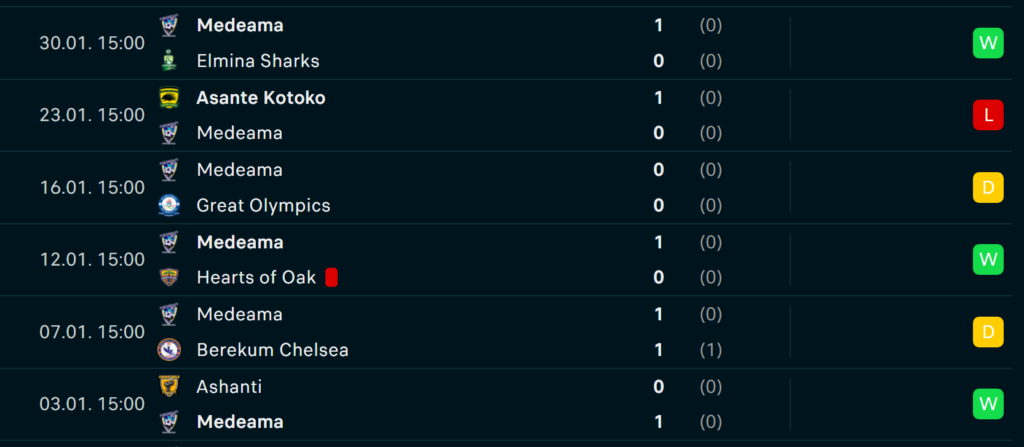Click the red L badge for the Asante Kotoko match
This screenshot has width=1024, height=447.
pyautogui.click(x=988, y=116)
